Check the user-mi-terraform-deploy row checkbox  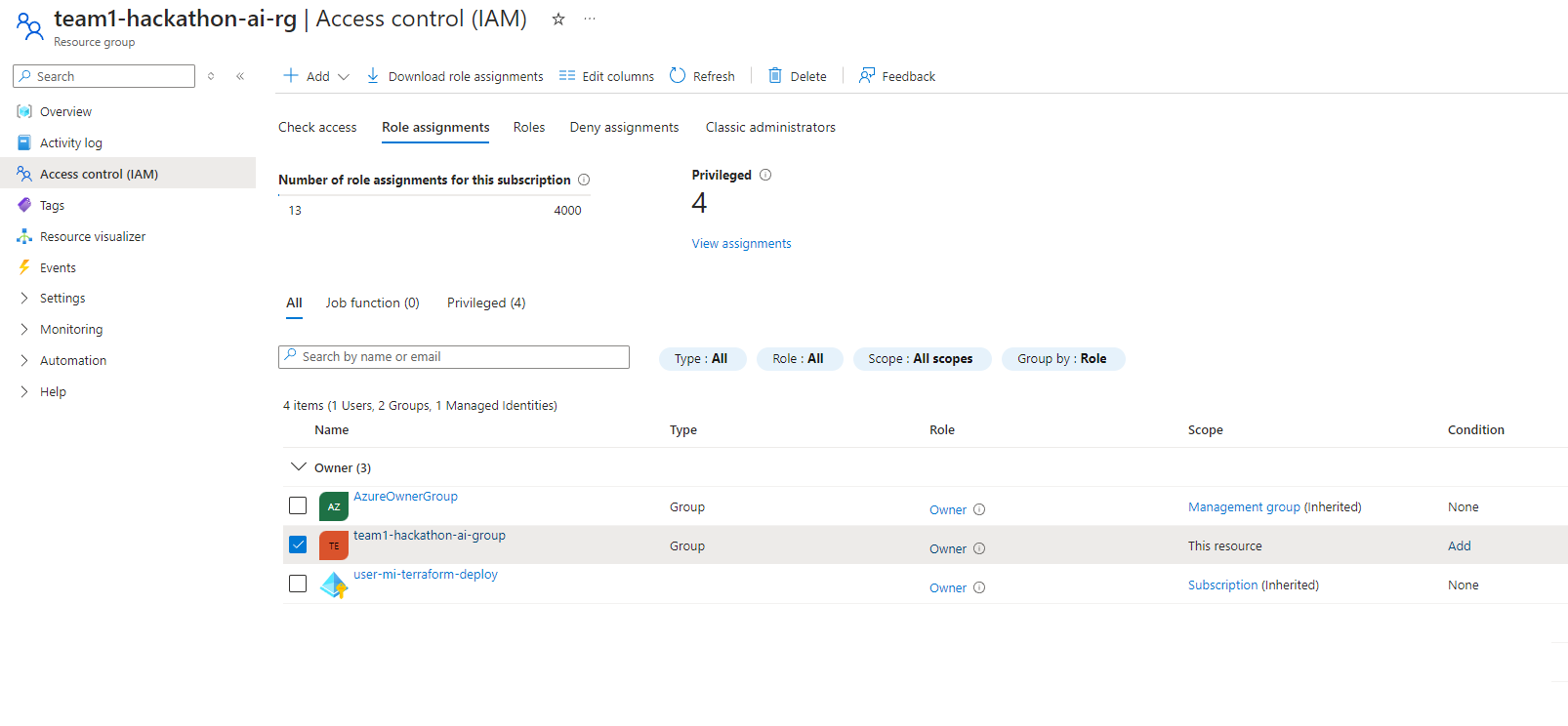coord(298,584)
